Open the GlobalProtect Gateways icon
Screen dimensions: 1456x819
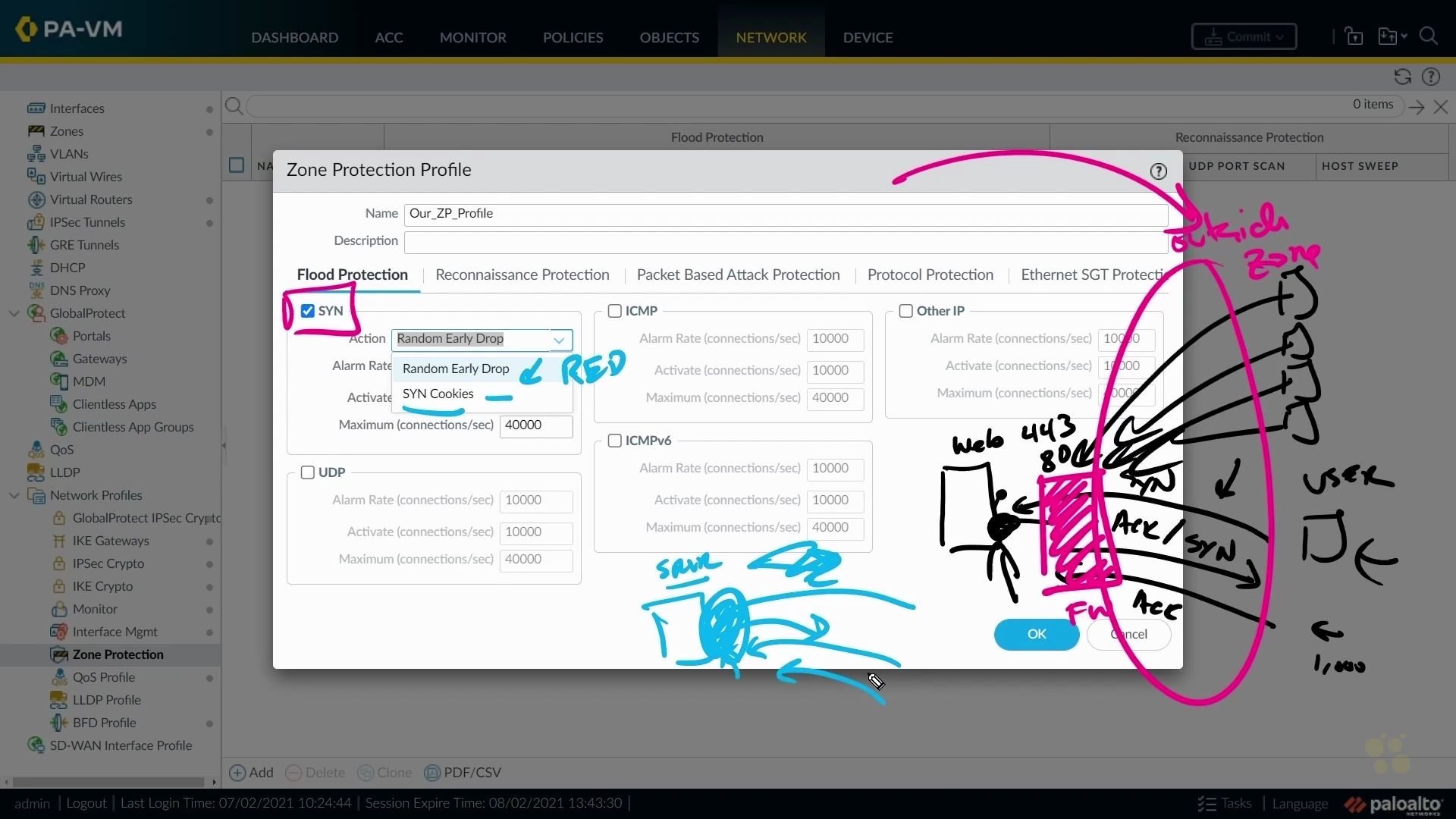coord(58,359)
